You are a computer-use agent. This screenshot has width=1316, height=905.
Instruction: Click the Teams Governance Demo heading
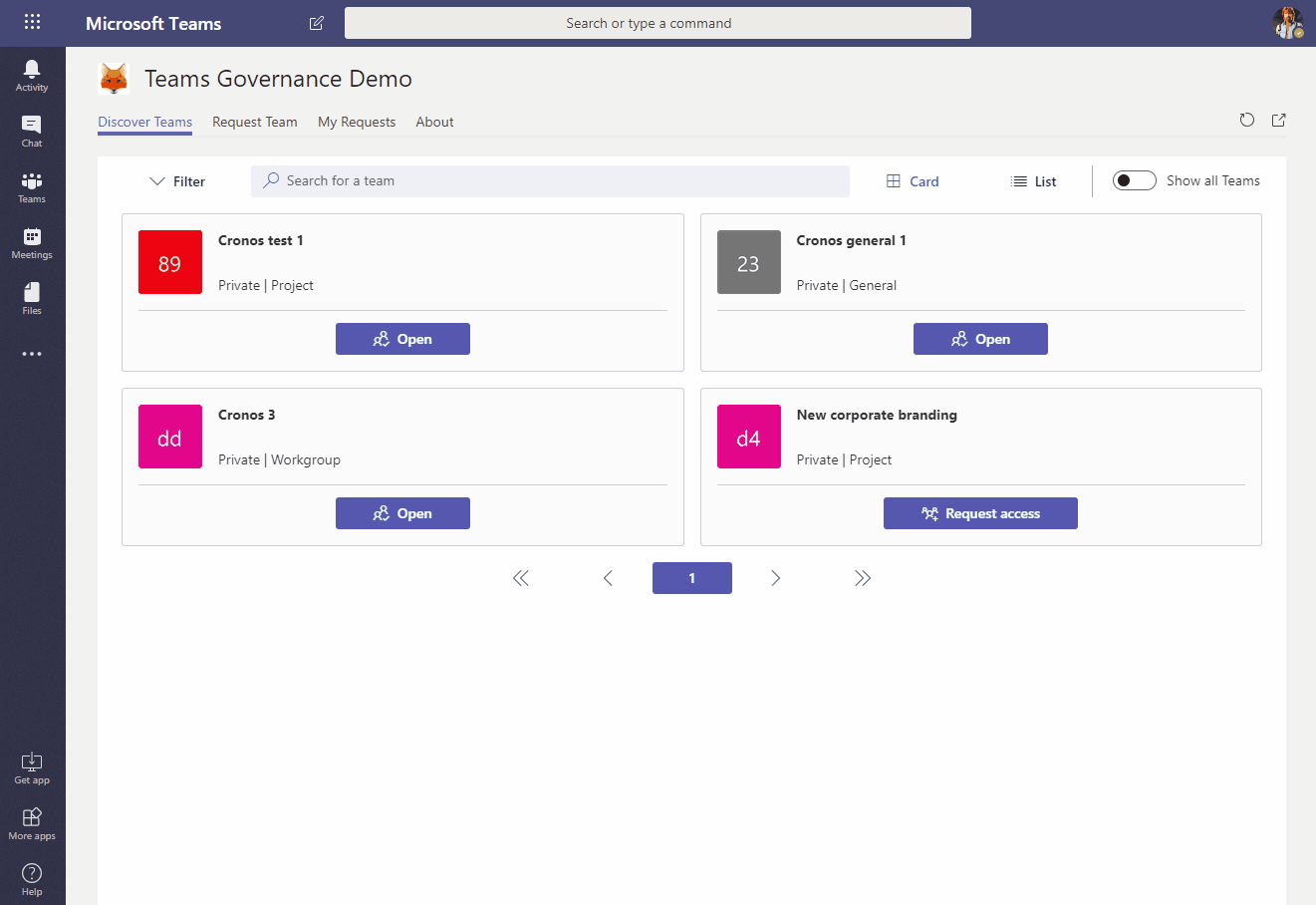click(278, 79)
